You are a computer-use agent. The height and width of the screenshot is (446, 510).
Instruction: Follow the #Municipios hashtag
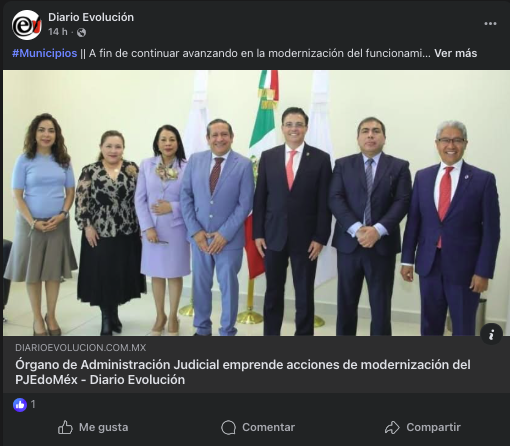pos(45,53)
